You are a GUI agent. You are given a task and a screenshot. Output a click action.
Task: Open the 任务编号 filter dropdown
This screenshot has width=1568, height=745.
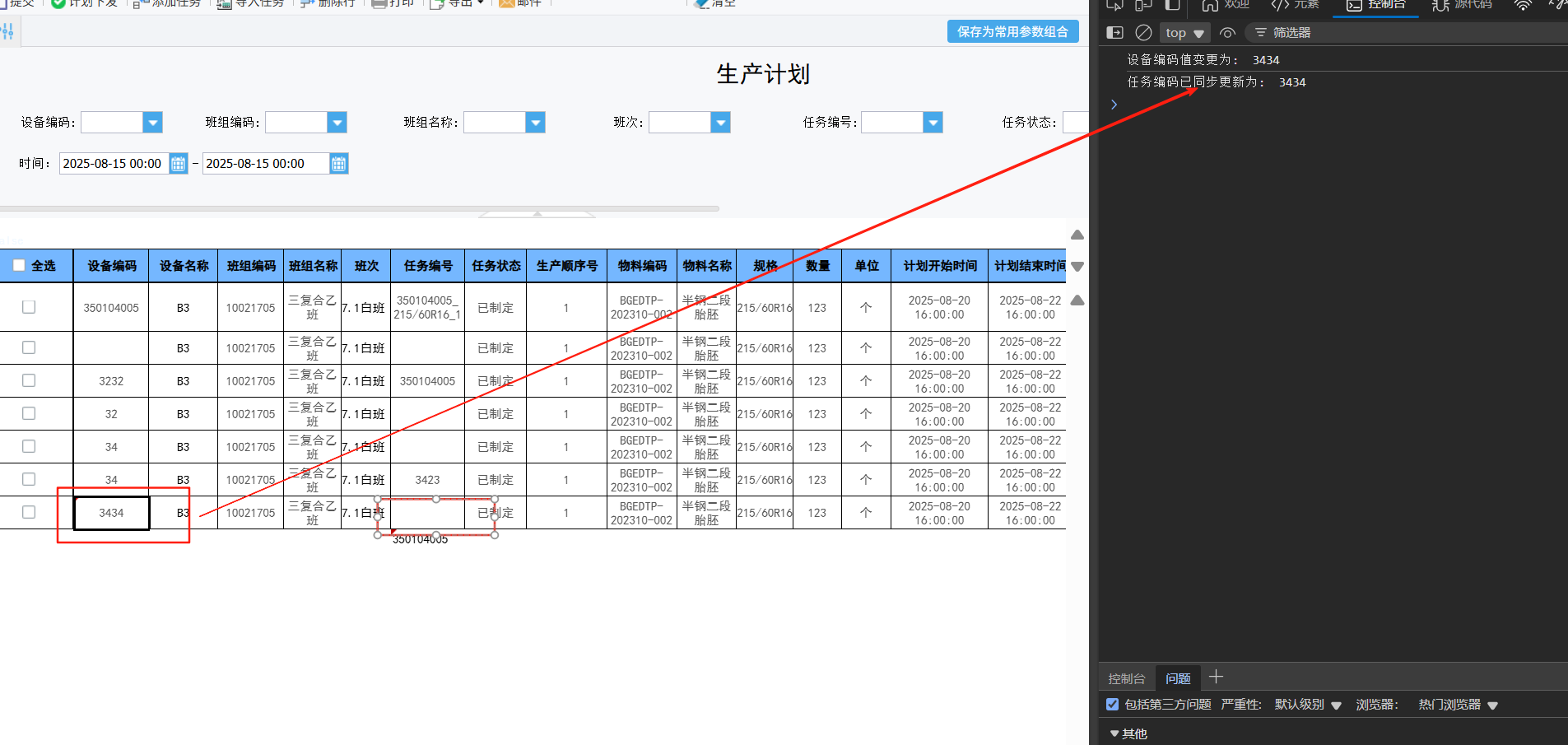click(933, 123)
